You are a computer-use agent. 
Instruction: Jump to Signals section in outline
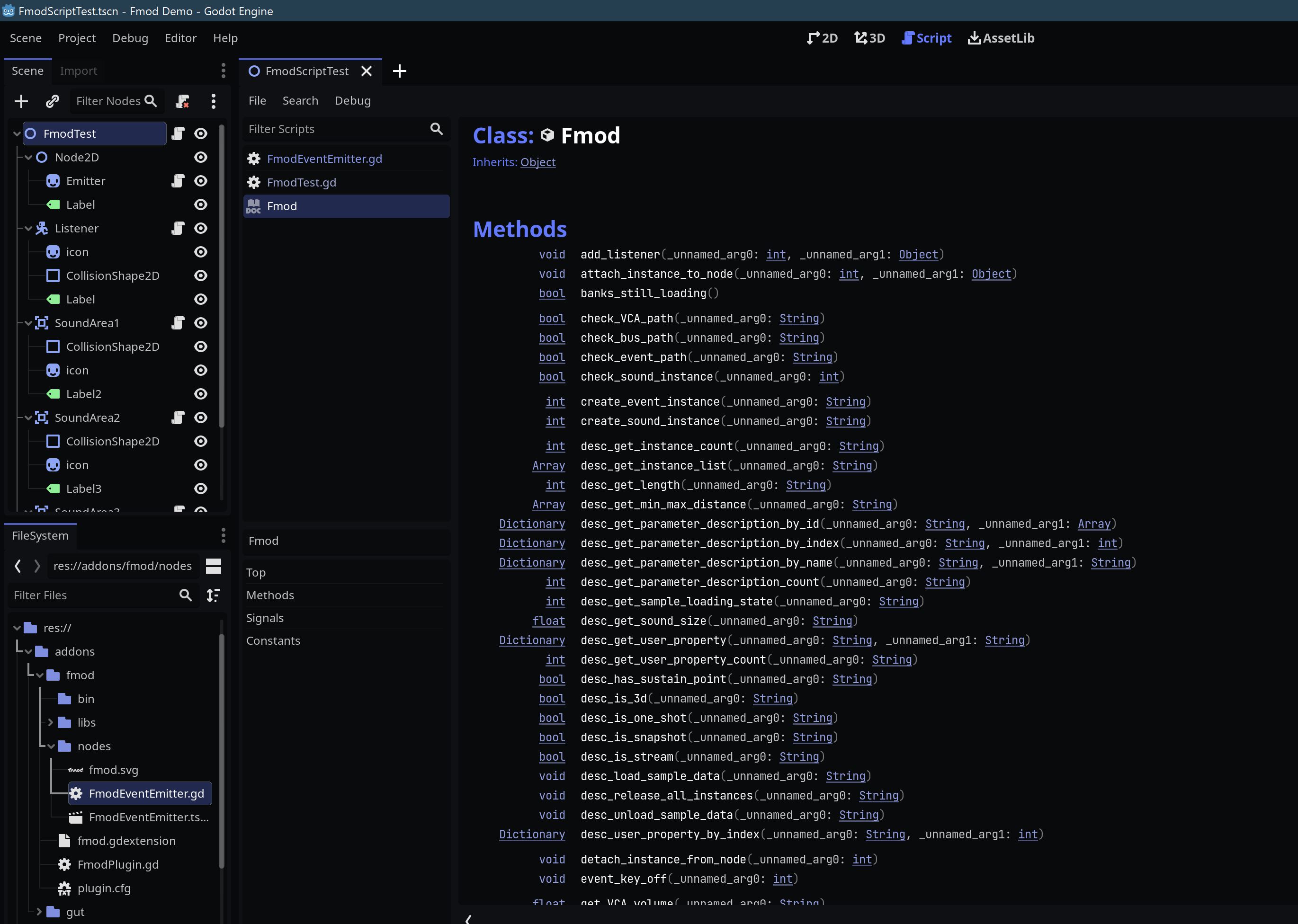[x=265, y=618]
